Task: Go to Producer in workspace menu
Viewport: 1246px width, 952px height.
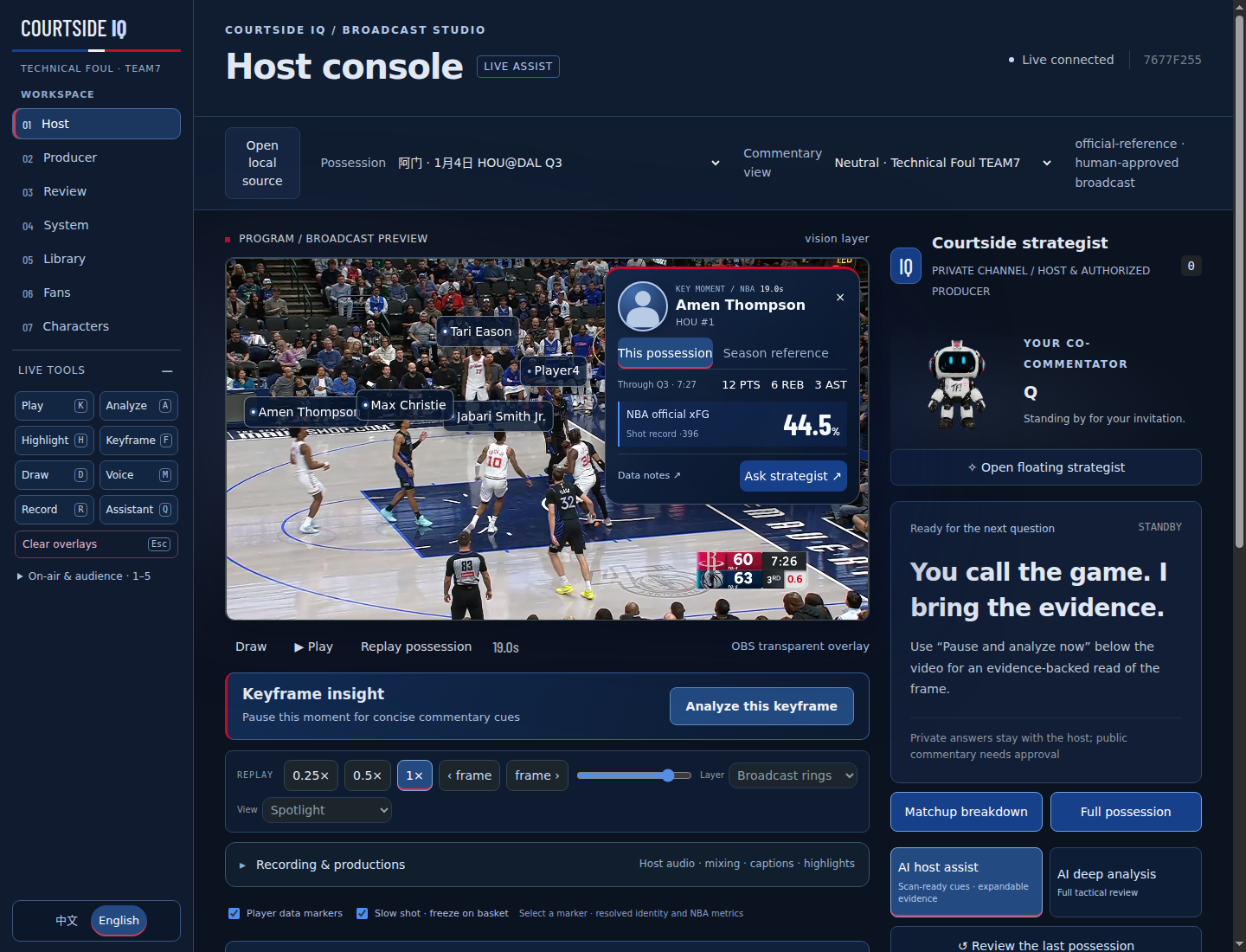Action: point(96,158)
